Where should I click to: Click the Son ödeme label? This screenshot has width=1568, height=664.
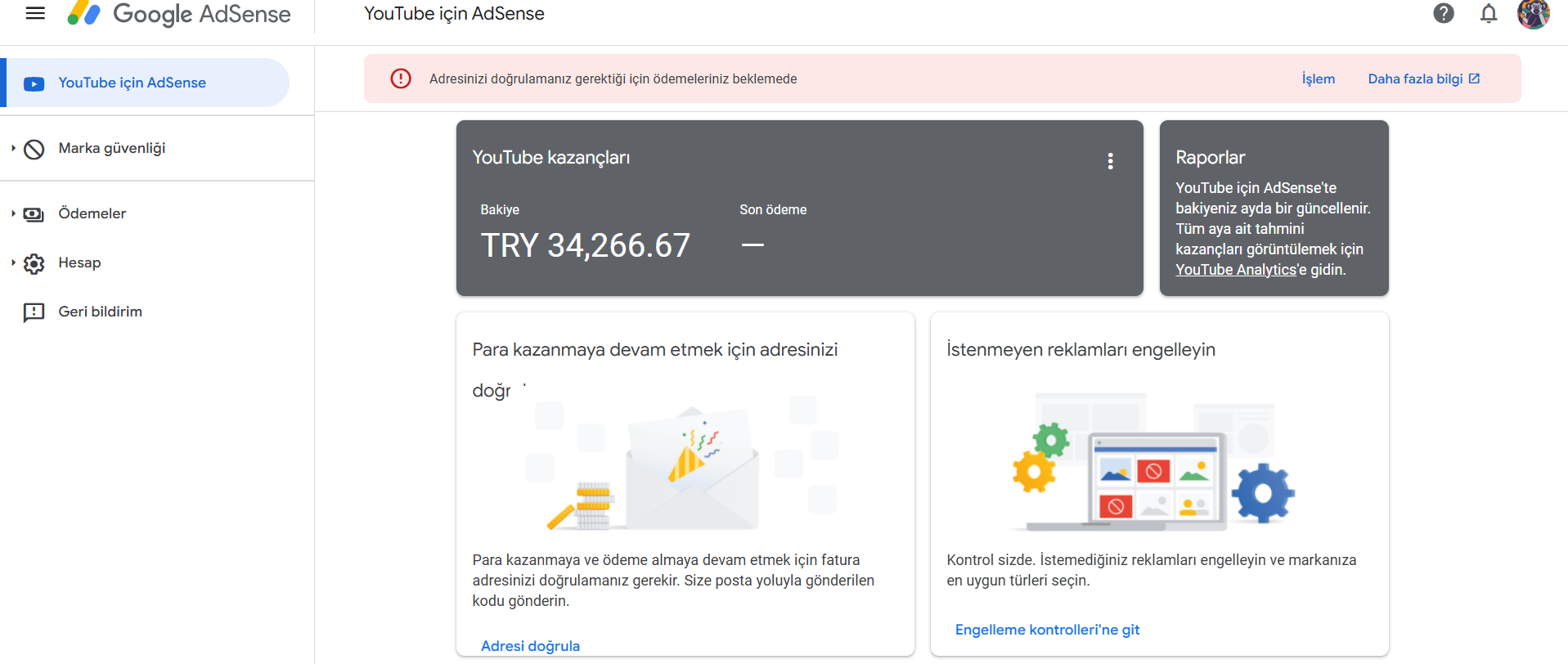773,209
